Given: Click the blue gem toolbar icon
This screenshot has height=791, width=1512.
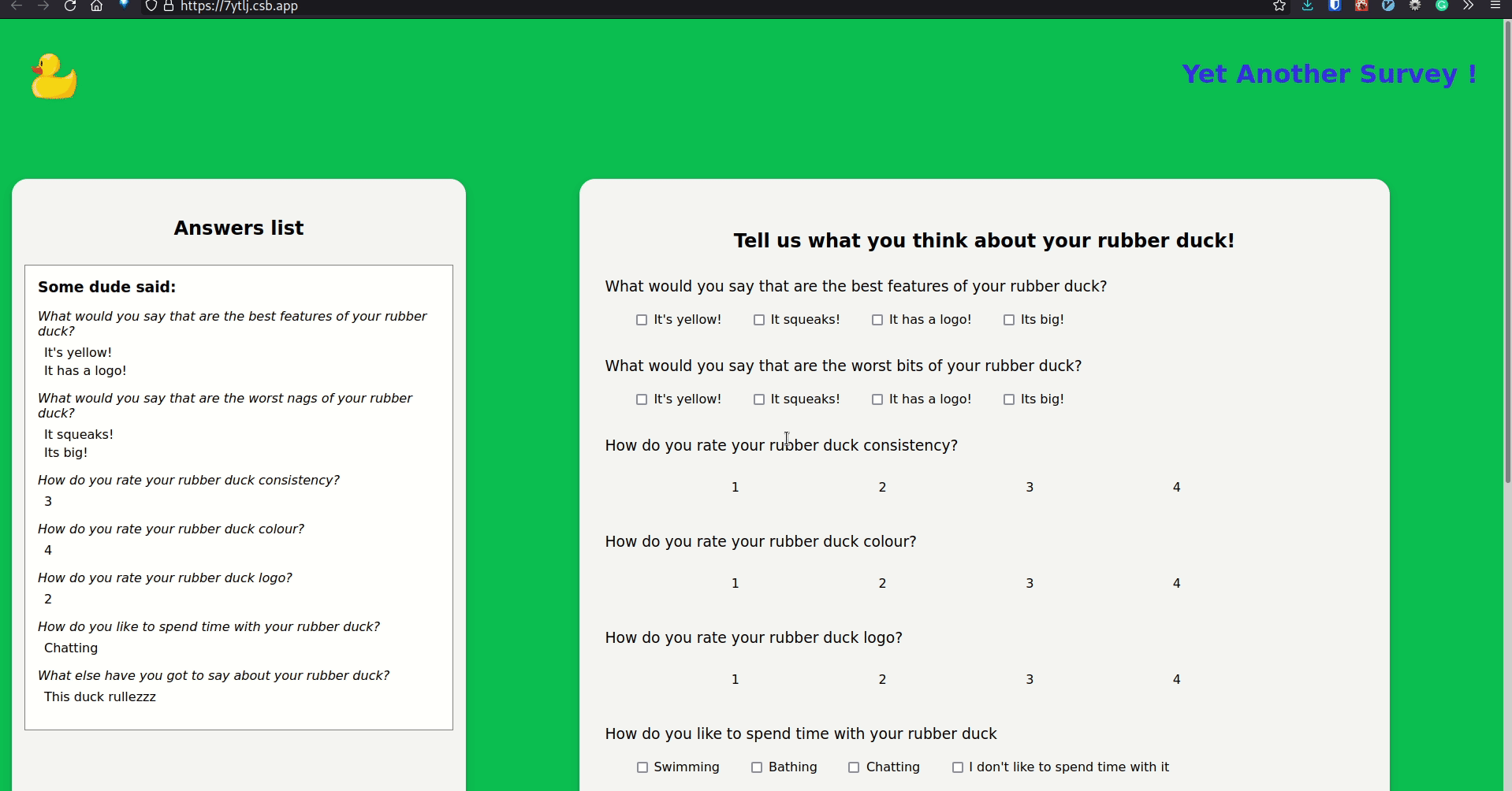Looking at the screenshot, I should 124,5.
